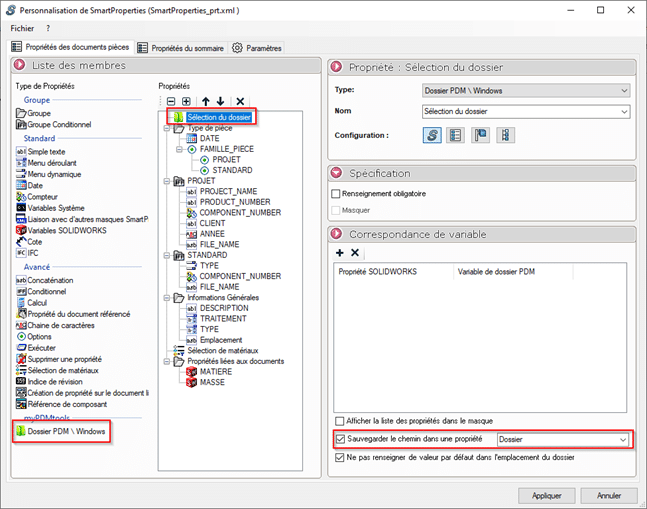Image resolution: width=647 pixels, height=509 pixels.
Task: Pick the Concaténation property type
Action: pos(45,280)
